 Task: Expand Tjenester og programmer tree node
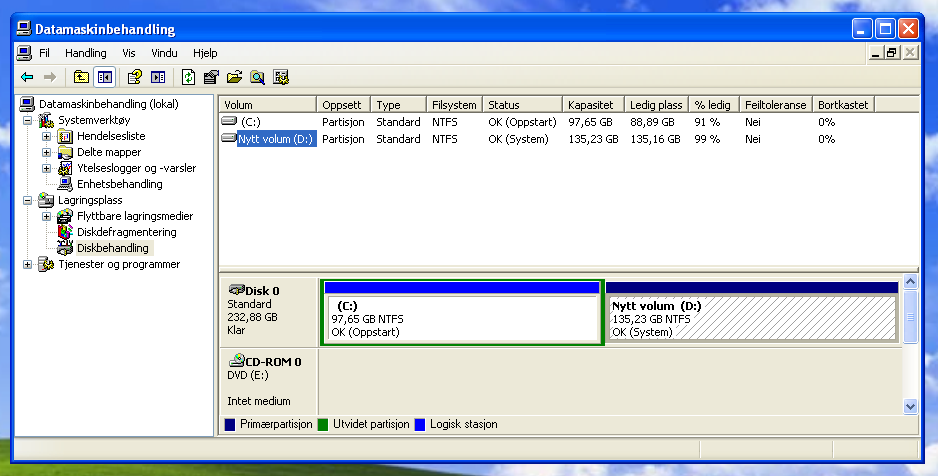coord(28,264)
